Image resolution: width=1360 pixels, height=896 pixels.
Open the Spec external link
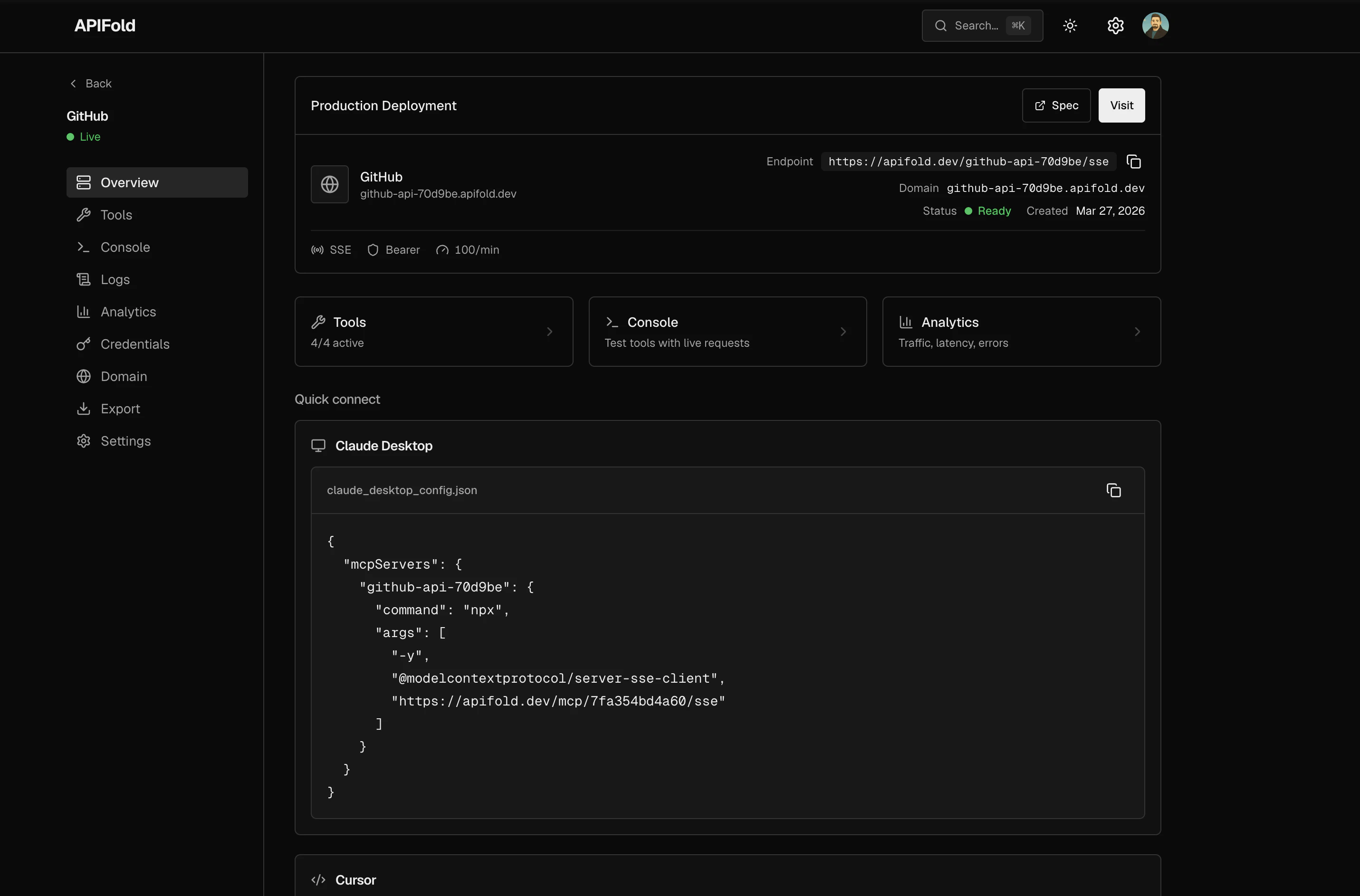coord(1056,106)
